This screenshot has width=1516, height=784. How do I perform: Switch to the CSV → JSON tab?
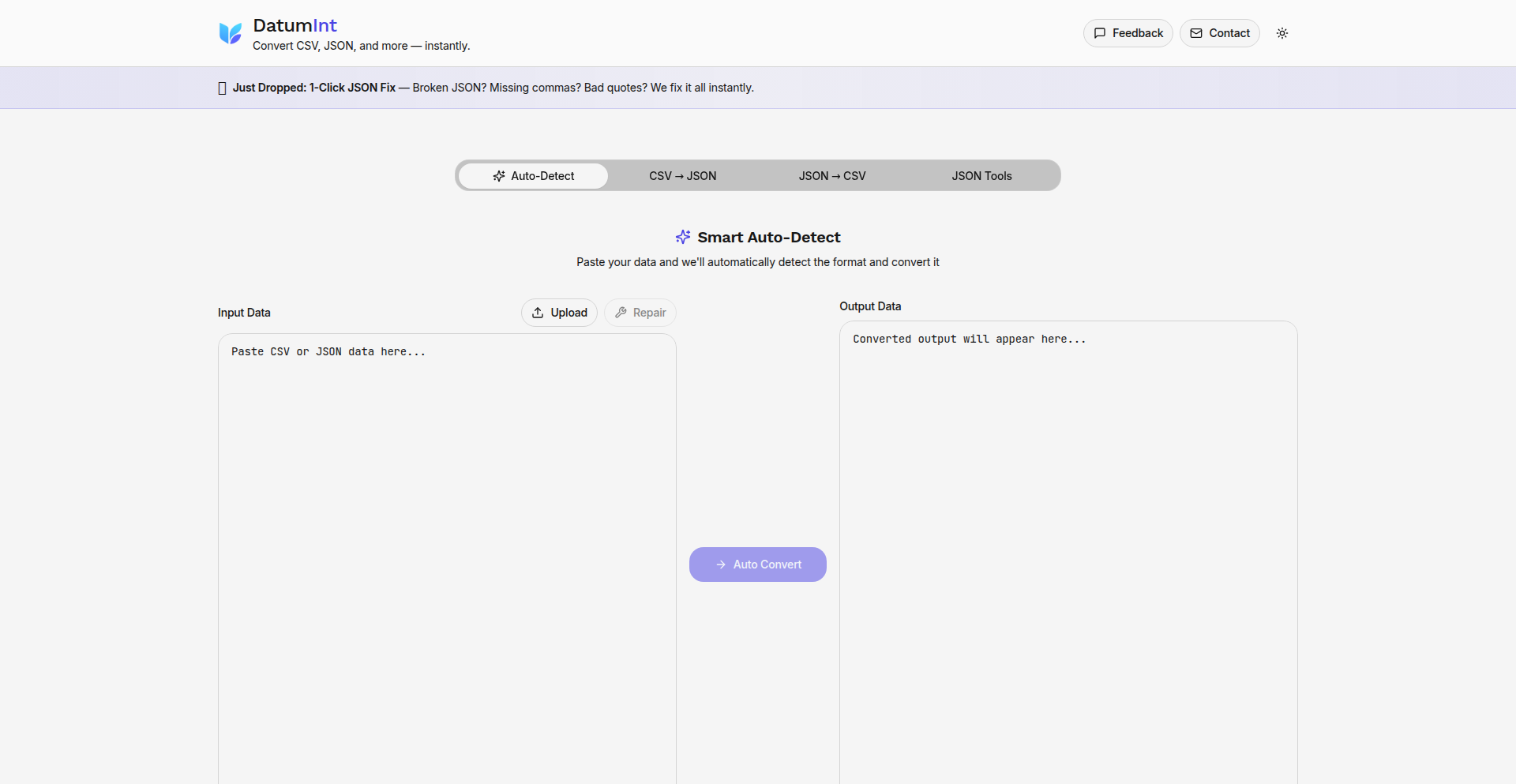(x=682, y=175)
